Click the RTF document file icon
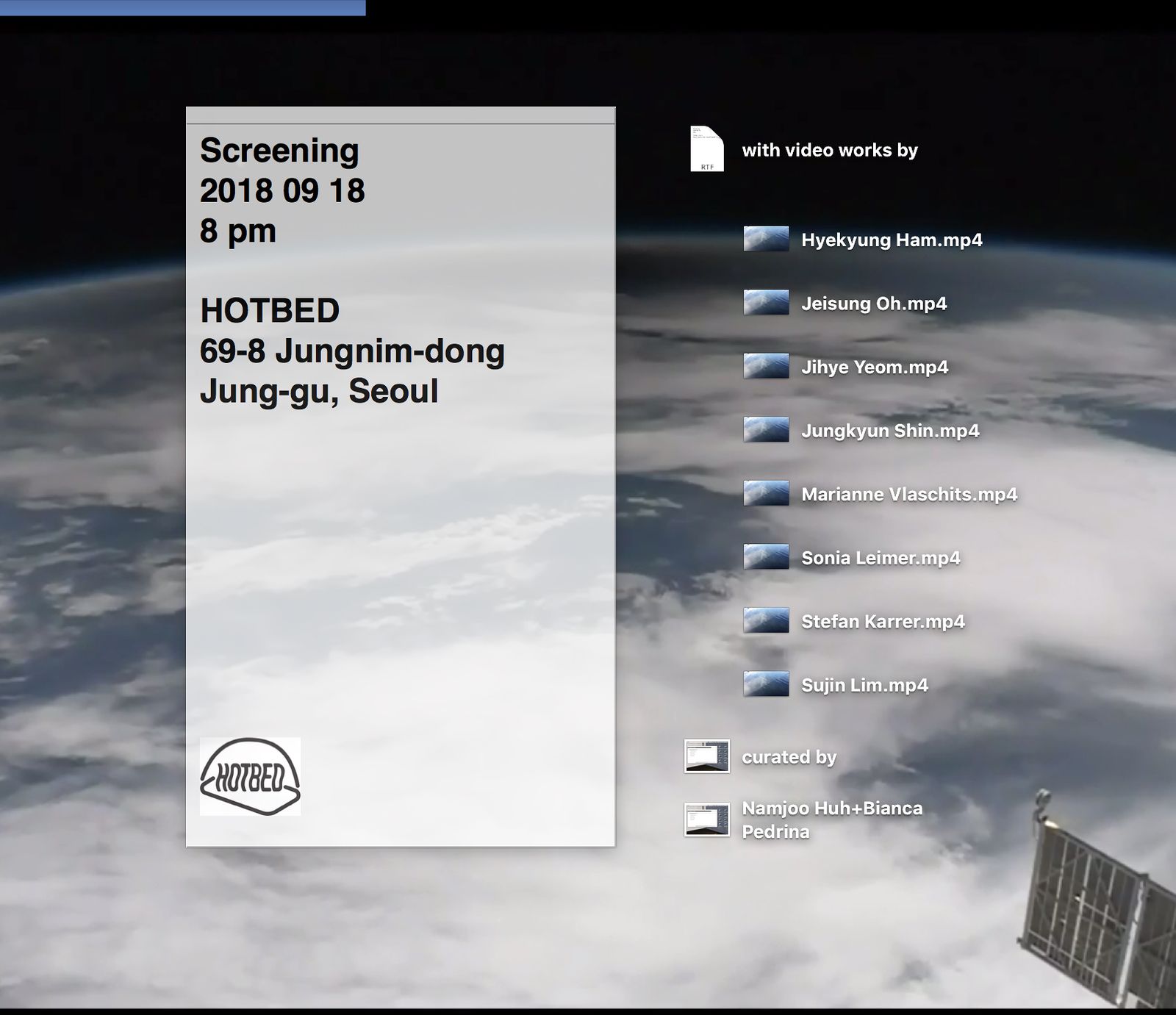Image resolution: width=1176 pixels, height=1015 pixels. click(x=706, y=149)
